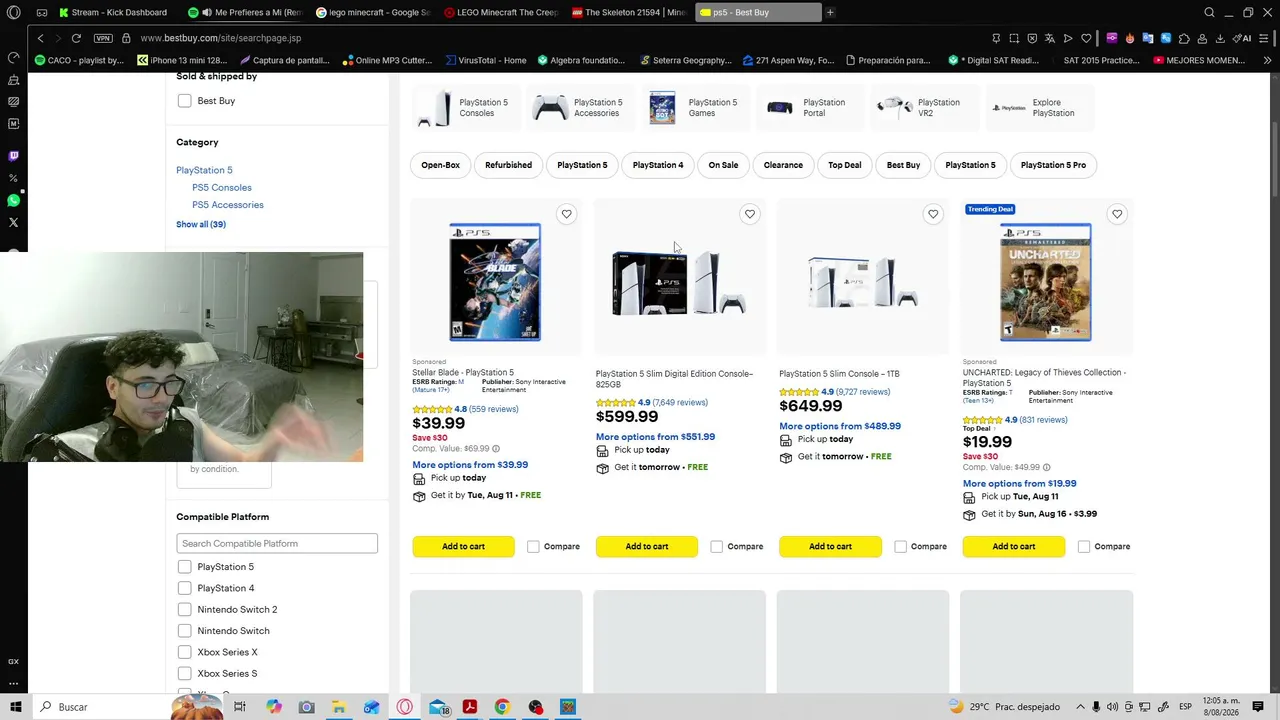This screenshot has height=720, width=1280.
Task: Open WhatsApp in the Opera sidebar
Action: click(x=13, y=200)
